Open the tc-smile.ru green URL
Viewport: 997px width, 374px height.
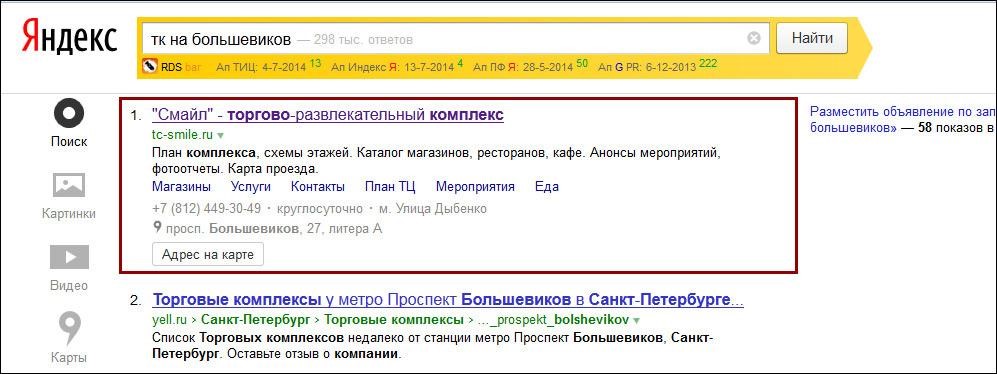182,135
